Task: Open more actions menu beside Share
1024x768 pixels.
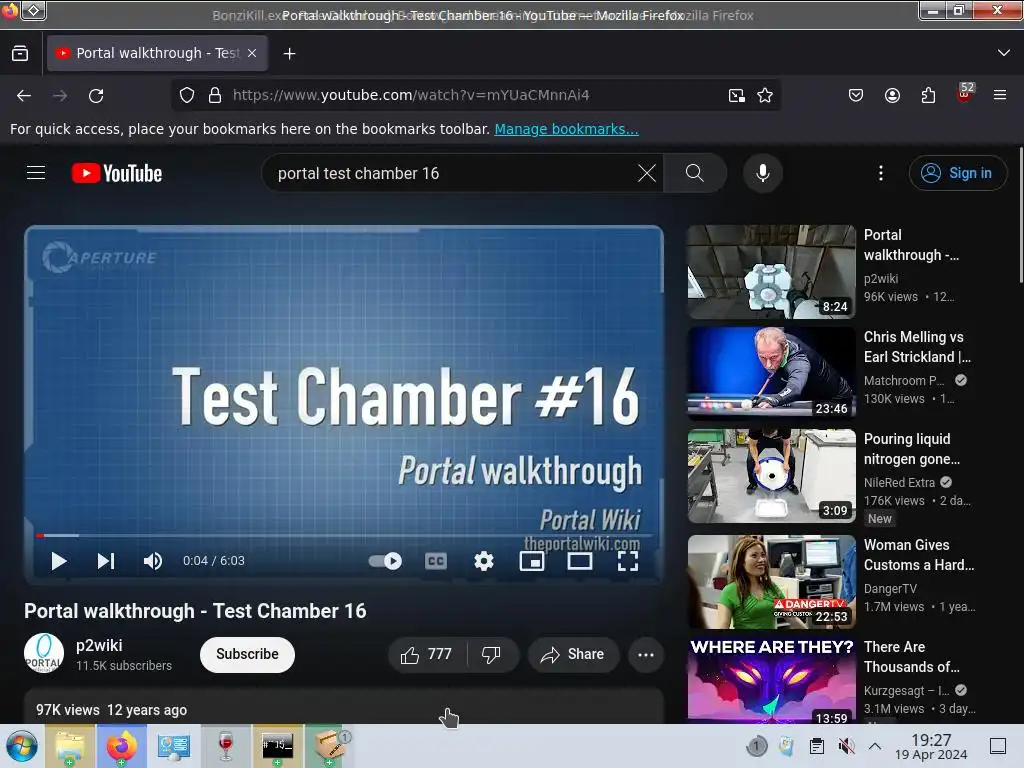Action: point(646,654)
